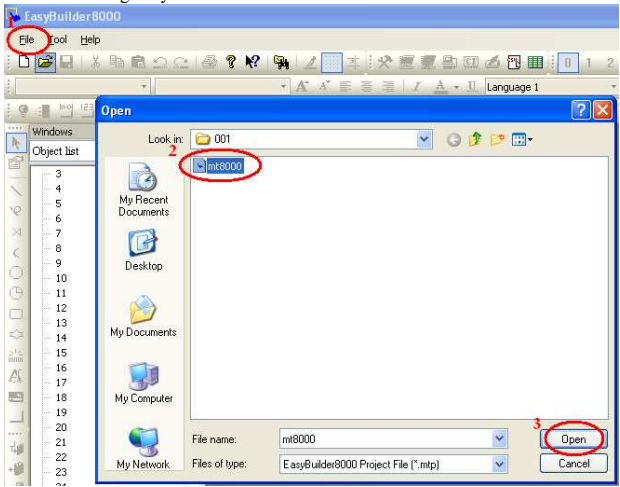Select the rectangle drawing tool
This screenshot has height=487, width=620.
click(16, 314)
